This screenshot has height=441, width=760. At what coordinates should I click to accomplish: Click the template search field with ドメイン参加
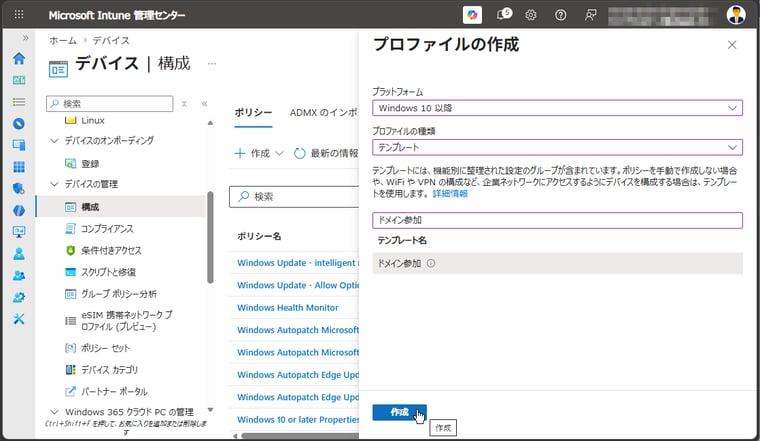(557, 220)
